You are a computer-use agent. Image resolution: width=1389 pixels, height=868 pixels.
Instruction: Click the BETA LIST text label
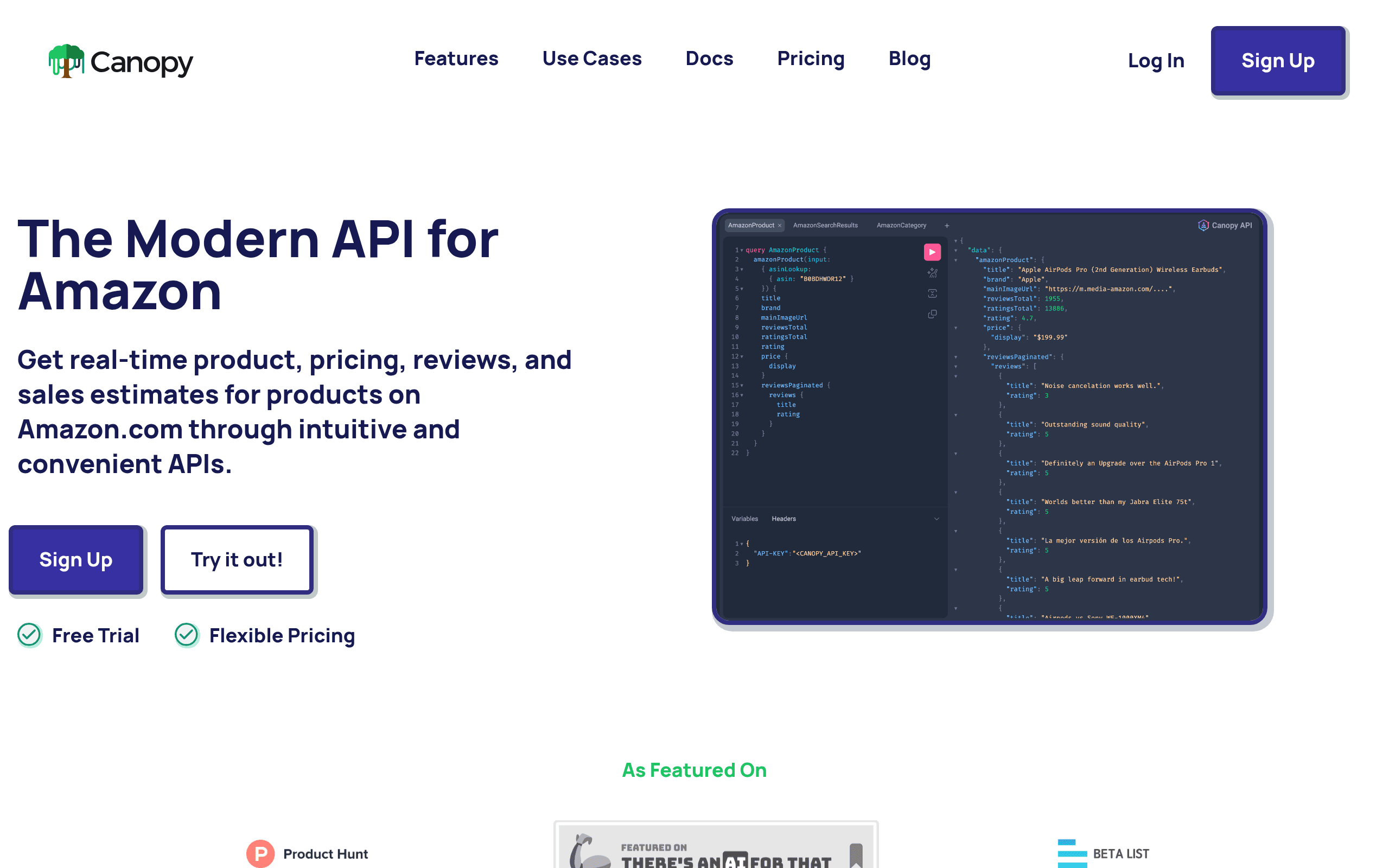pos(1121,854)
